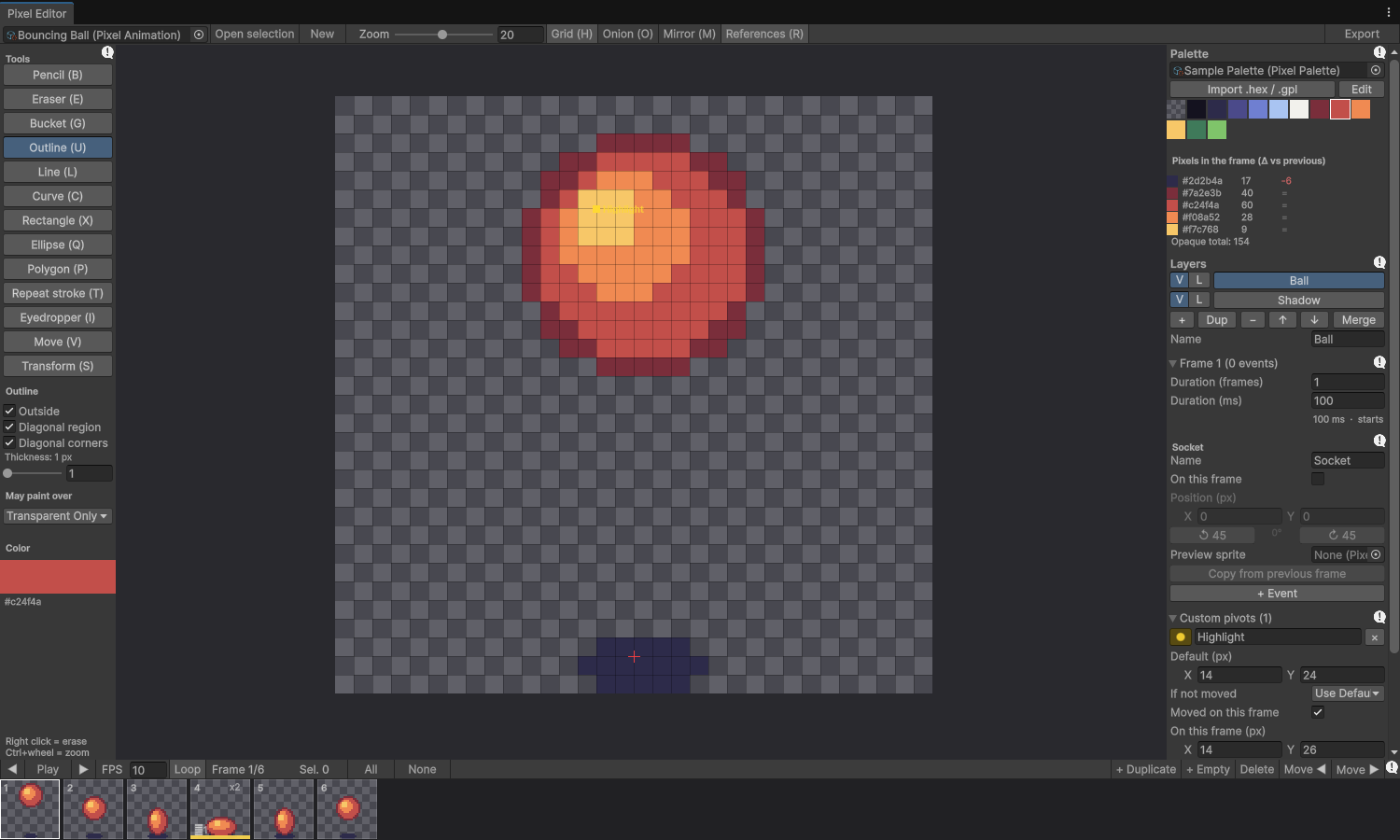The image size is (1400, 840).
Task: Move the layer down with arrow button
Action: click(1314, 320)
